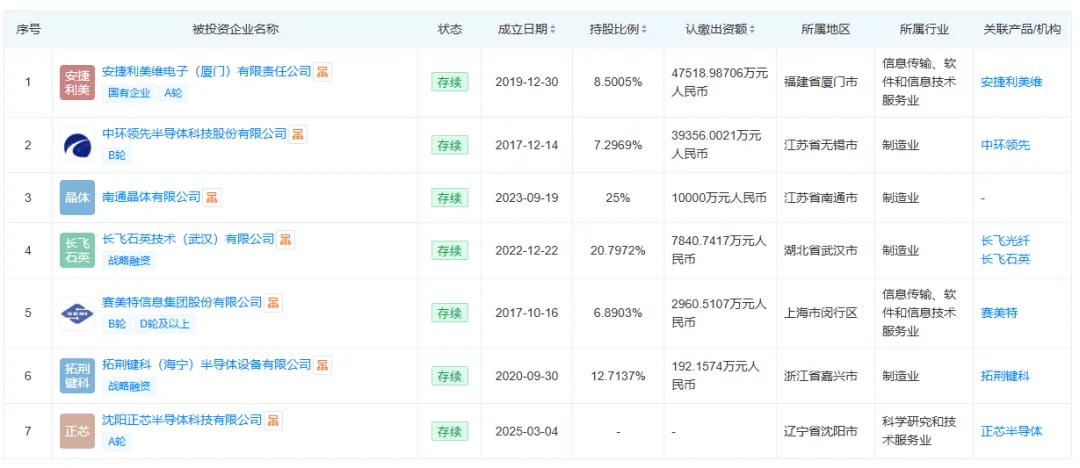Select the date 2025-03-04

(527, 431)
